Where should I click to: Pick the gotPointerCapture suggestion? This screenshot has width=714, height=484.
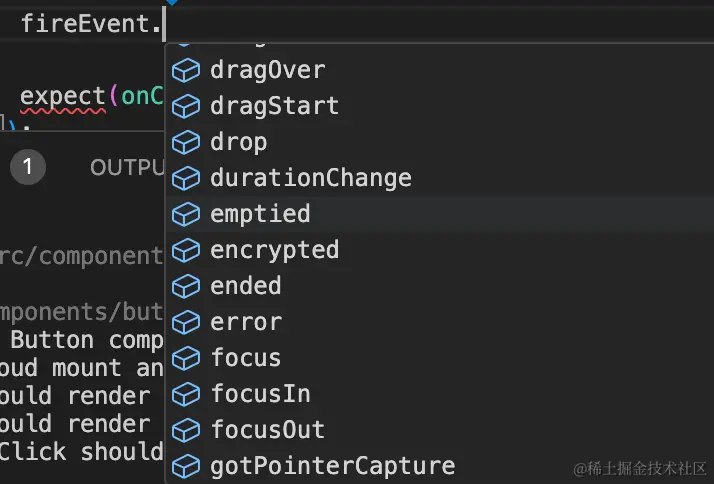tap(440, 466)
